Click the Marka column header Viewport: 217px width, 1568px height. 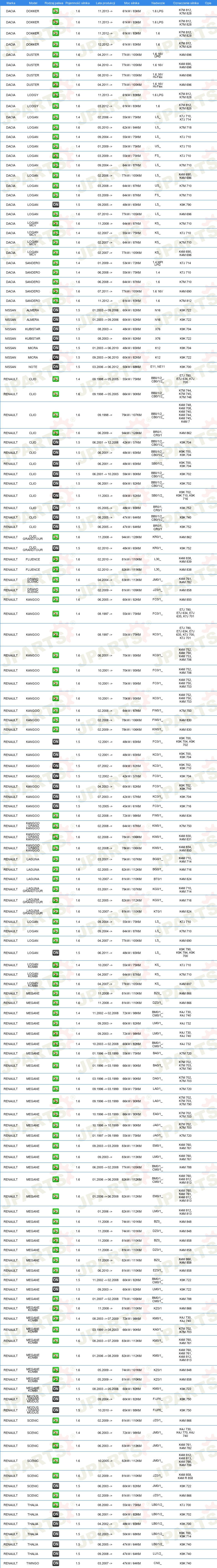pos(11,2)
